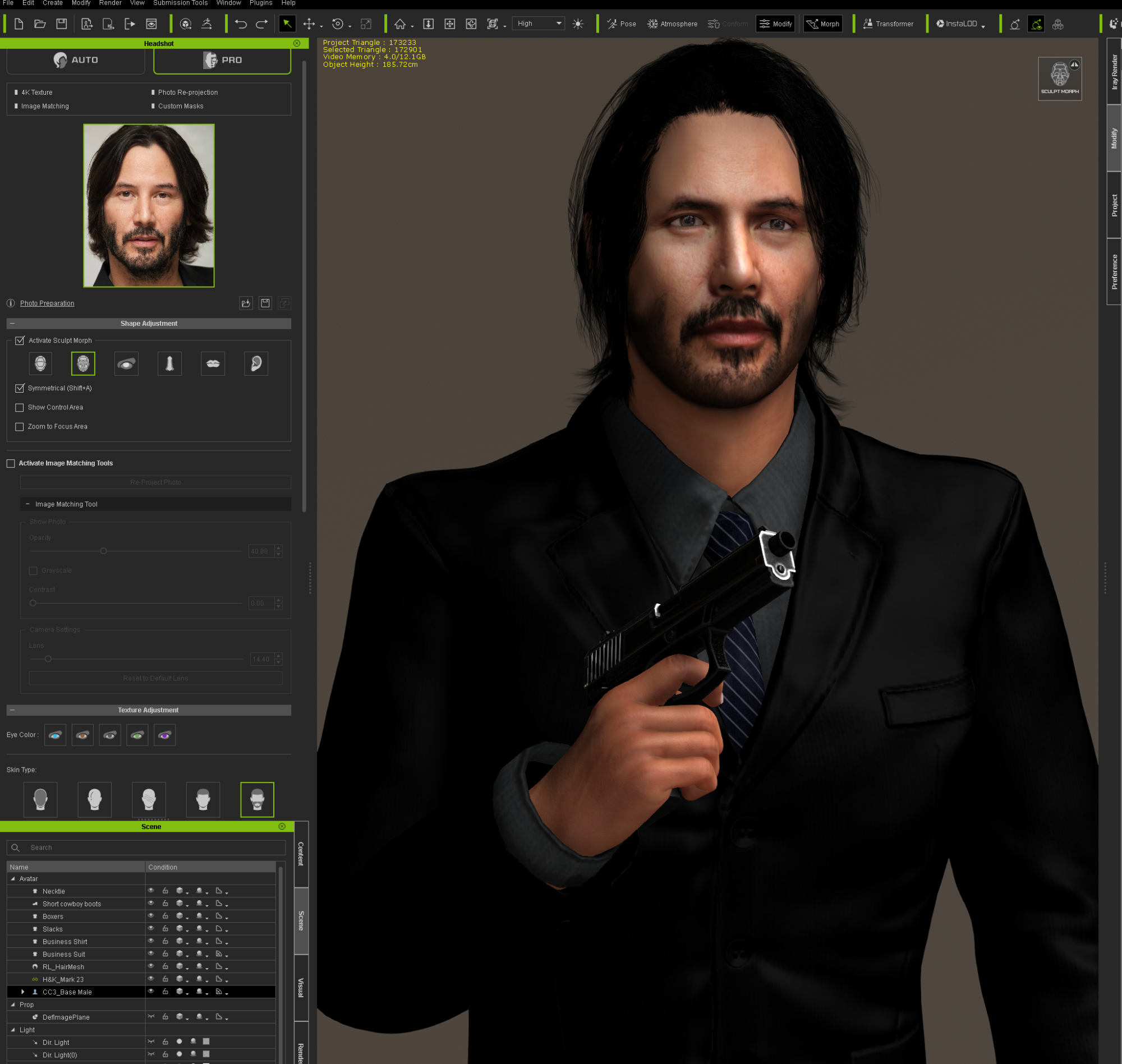Save project using the disk icon
The image size is (1122, 1064).
click(61, 24)
